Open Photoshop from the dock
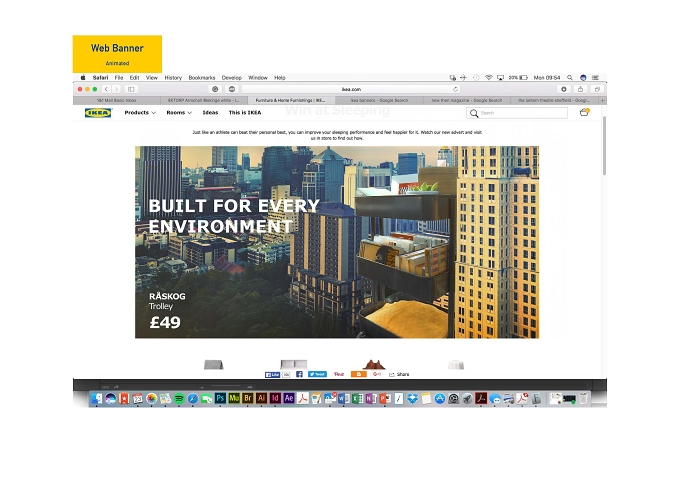The width and height of the screenshot is (680, 481). tap(220, 398)
